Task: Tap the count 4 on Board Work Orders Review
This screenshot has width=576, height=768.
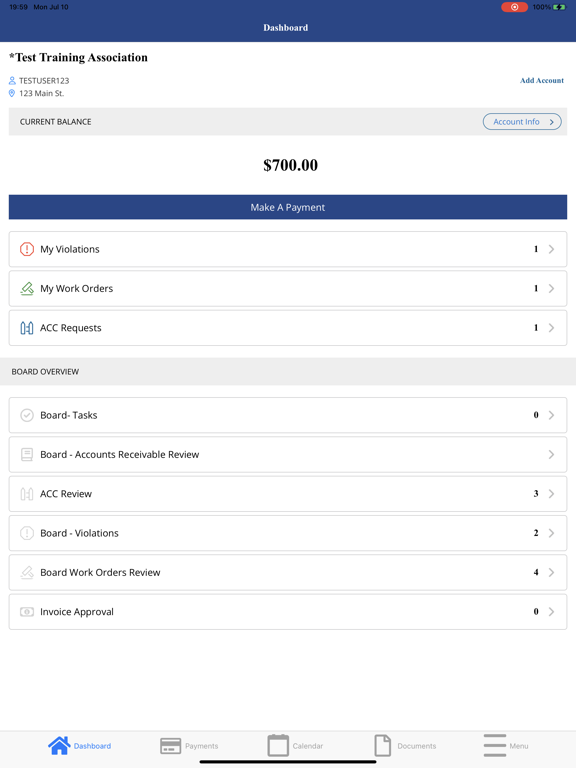Action: tap(536, 572)
